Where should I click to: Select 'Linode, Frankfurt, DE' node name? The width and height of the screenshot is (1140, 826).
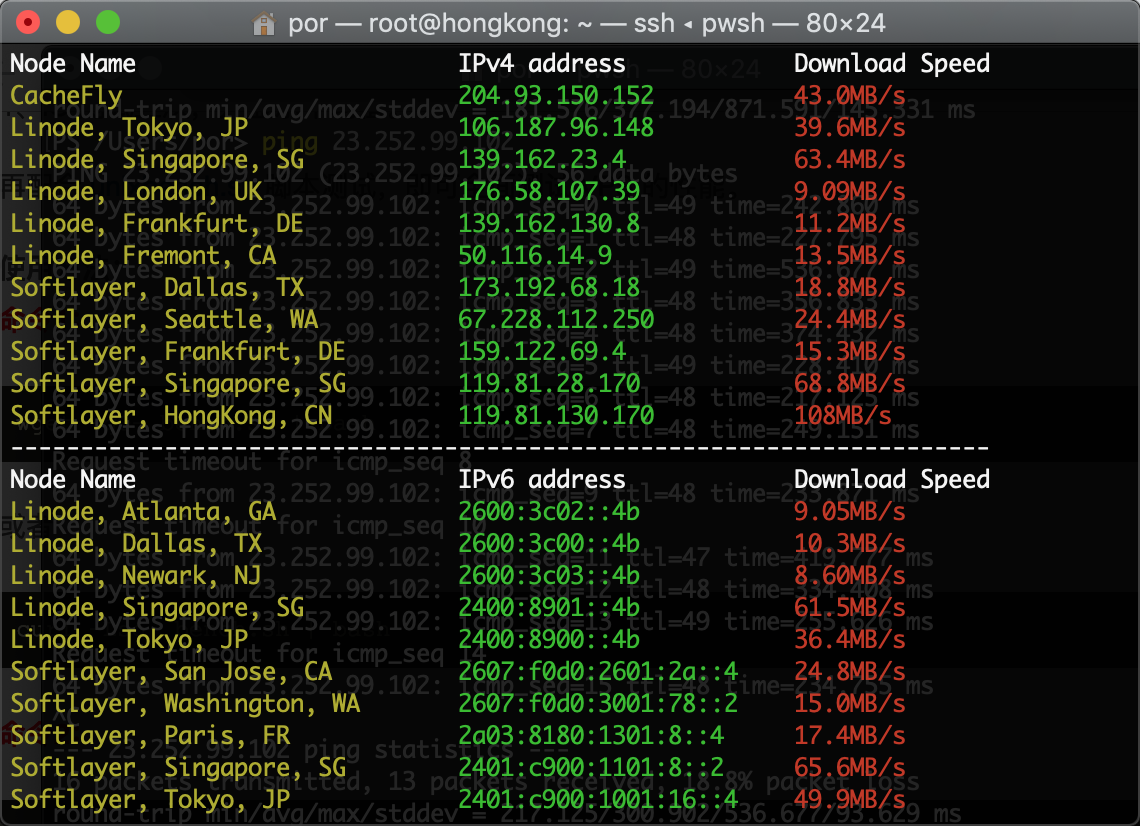(157, 223)
